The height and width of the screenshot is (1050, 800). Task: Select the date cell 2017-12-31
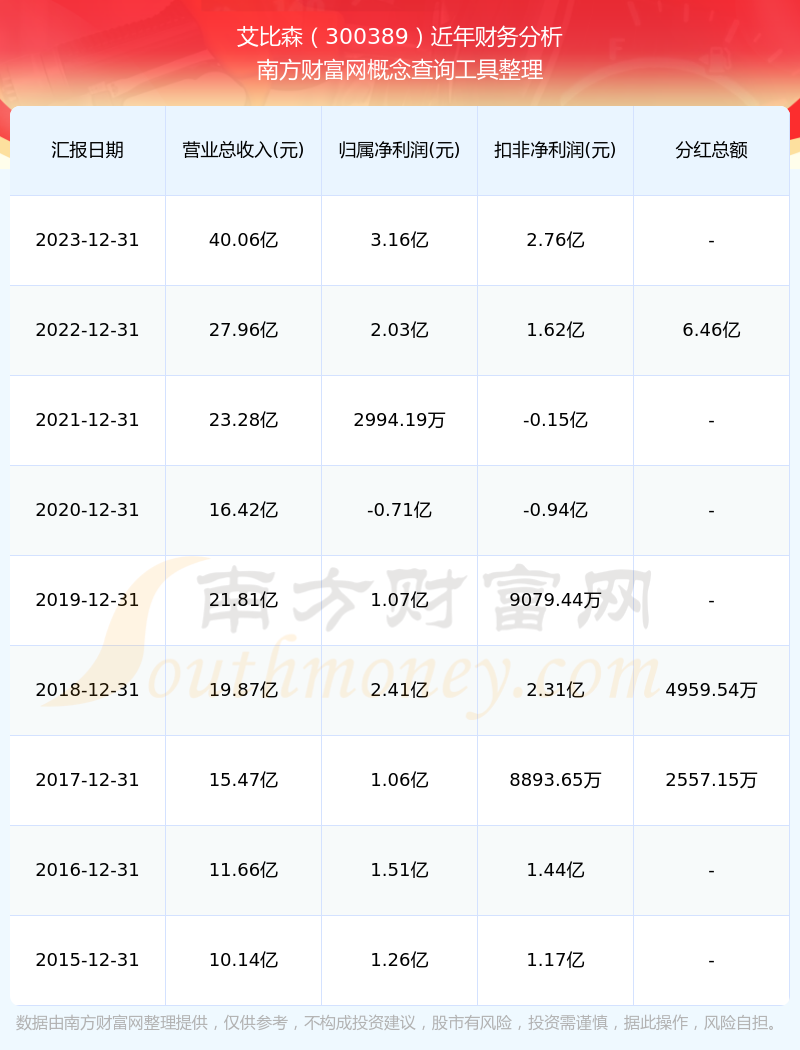pos(88,780)
